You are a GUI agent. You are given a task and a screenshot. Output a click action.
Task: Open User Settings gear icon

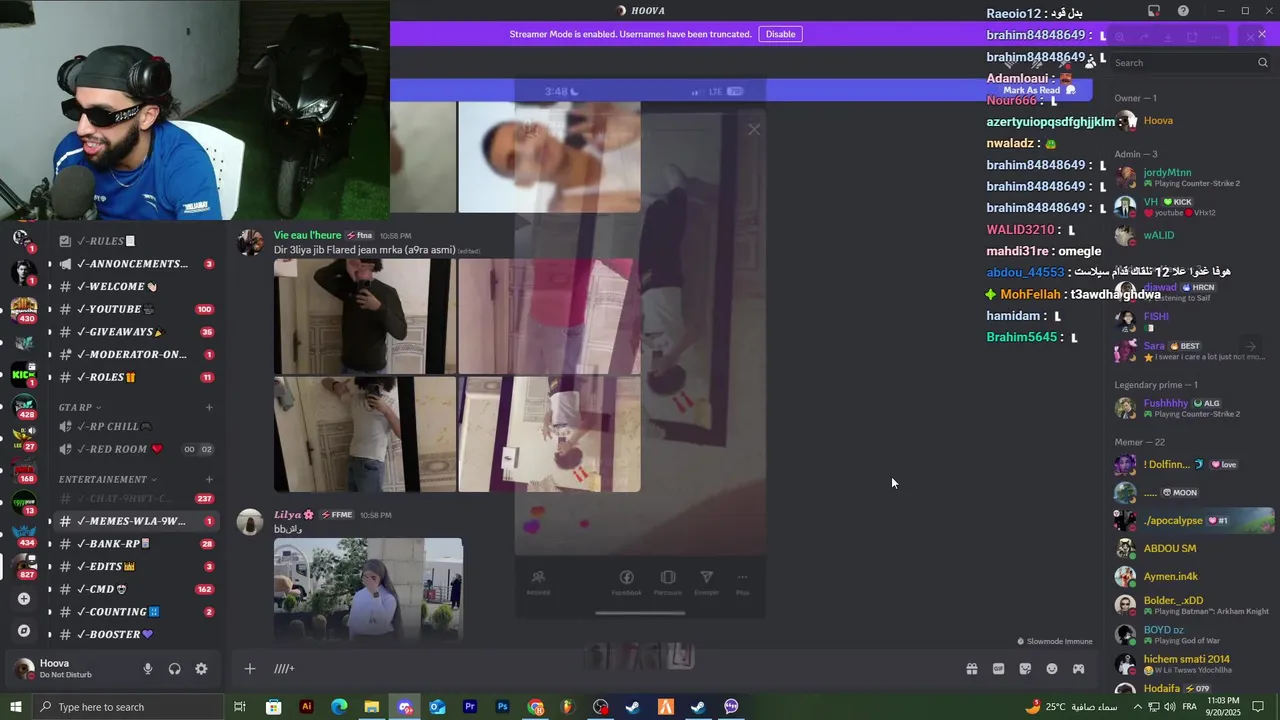[201, 669]
